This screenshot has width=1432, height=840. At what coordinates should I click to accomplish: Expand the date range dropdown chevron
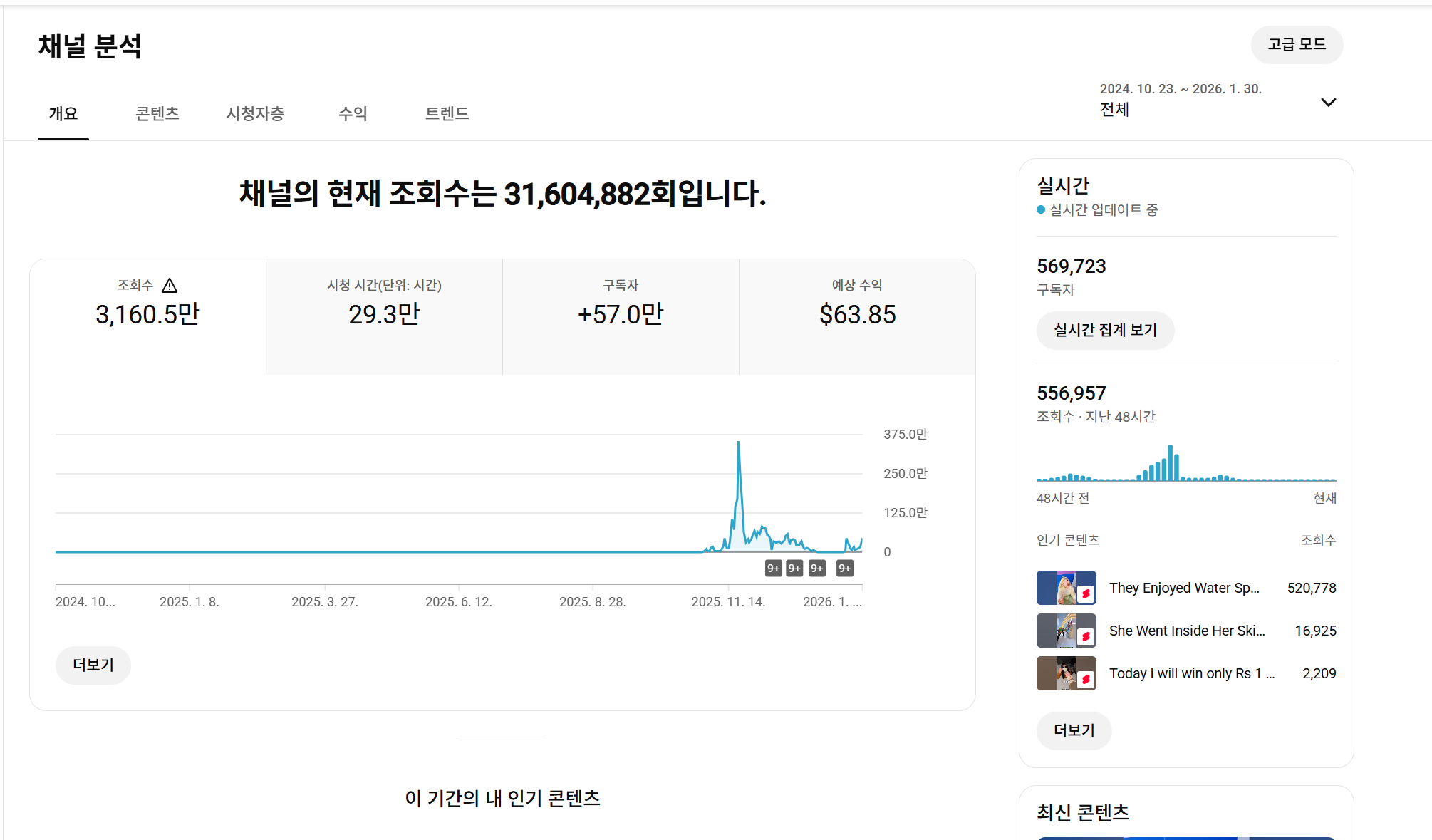[x=1328, y=103]
